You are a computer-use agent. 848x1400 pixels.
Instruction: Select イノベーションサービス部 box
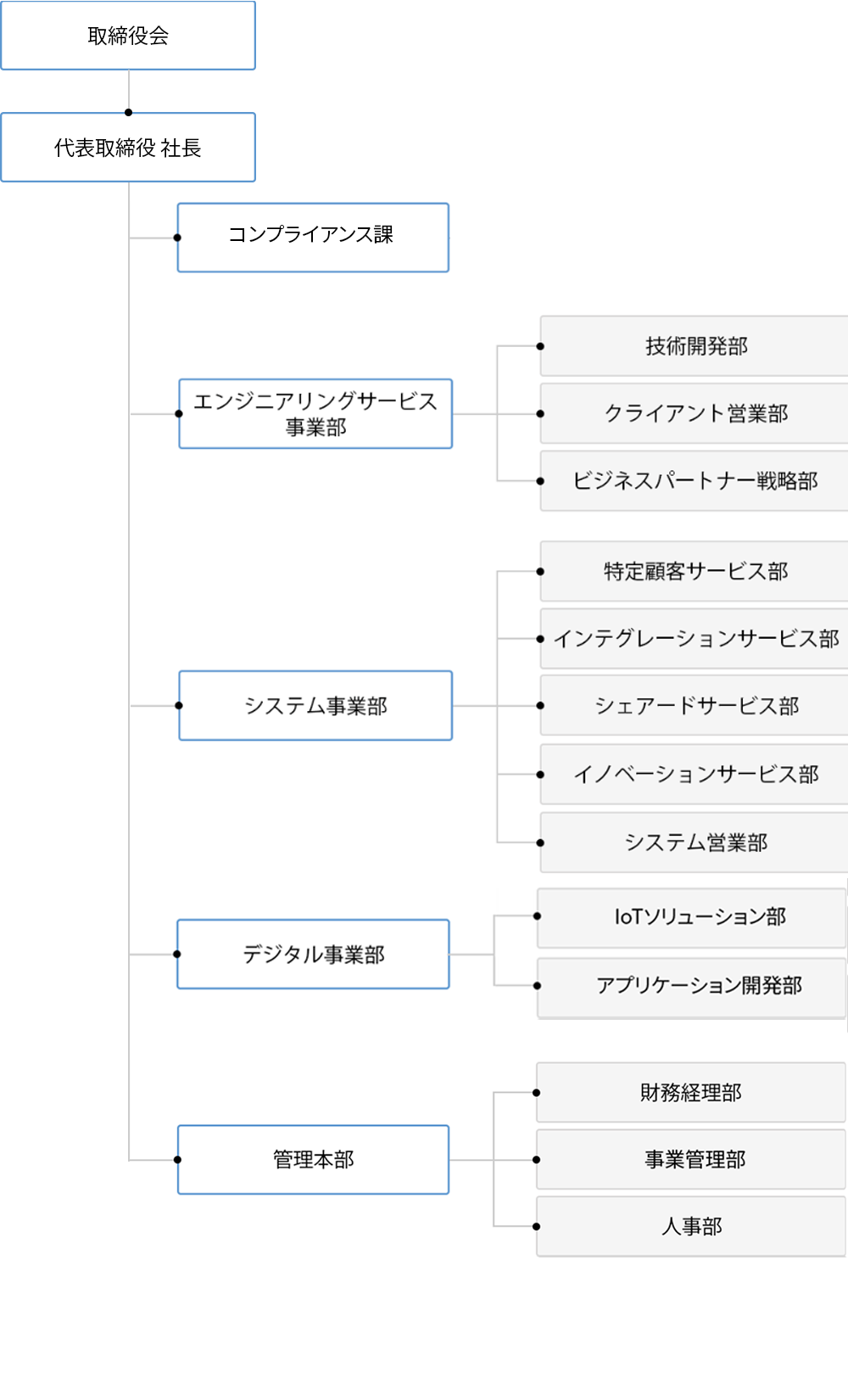[x=695, y=775]
